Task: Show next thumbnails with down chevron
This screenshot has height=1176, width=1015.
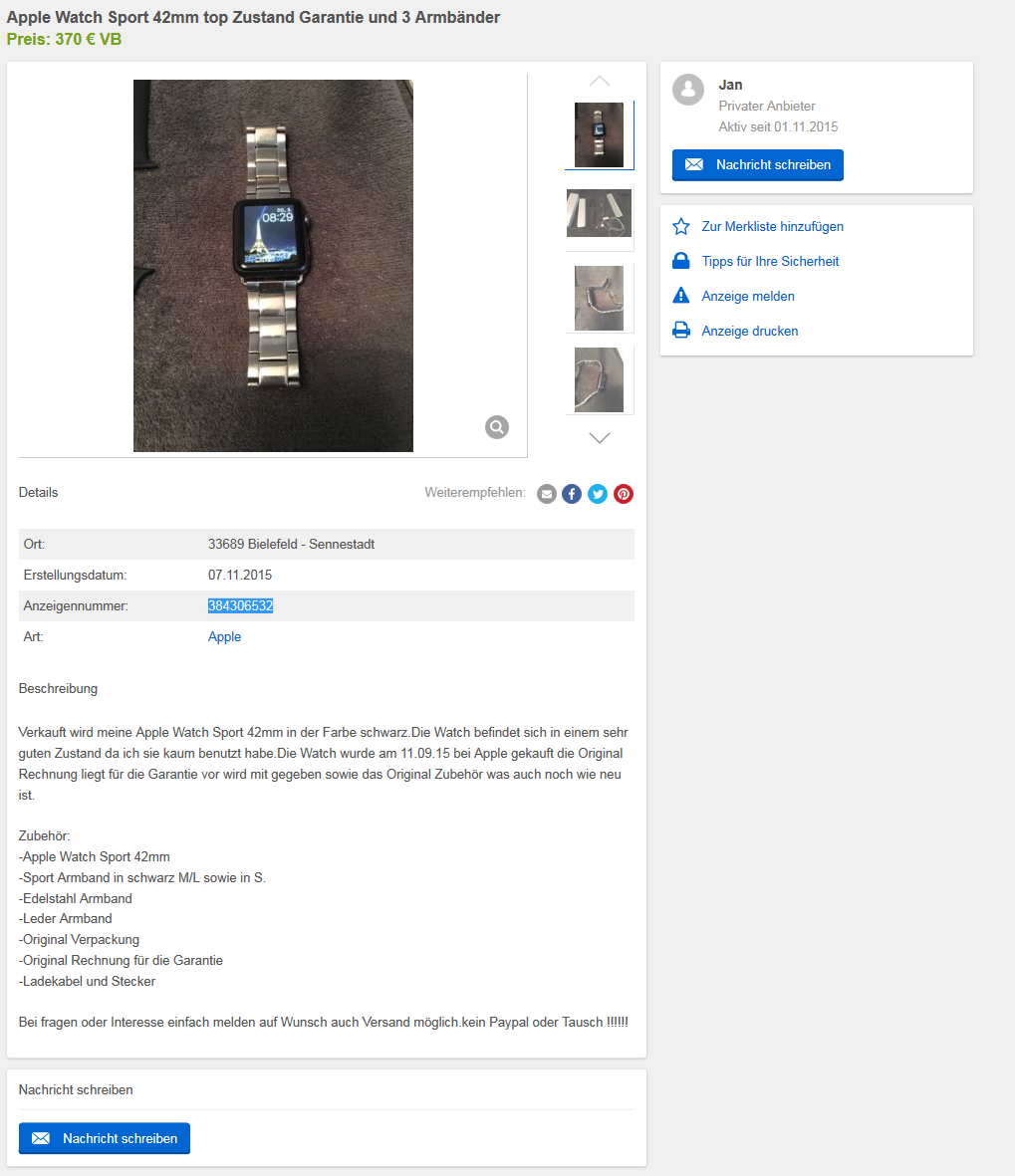Action: click(x=600, y=438)
